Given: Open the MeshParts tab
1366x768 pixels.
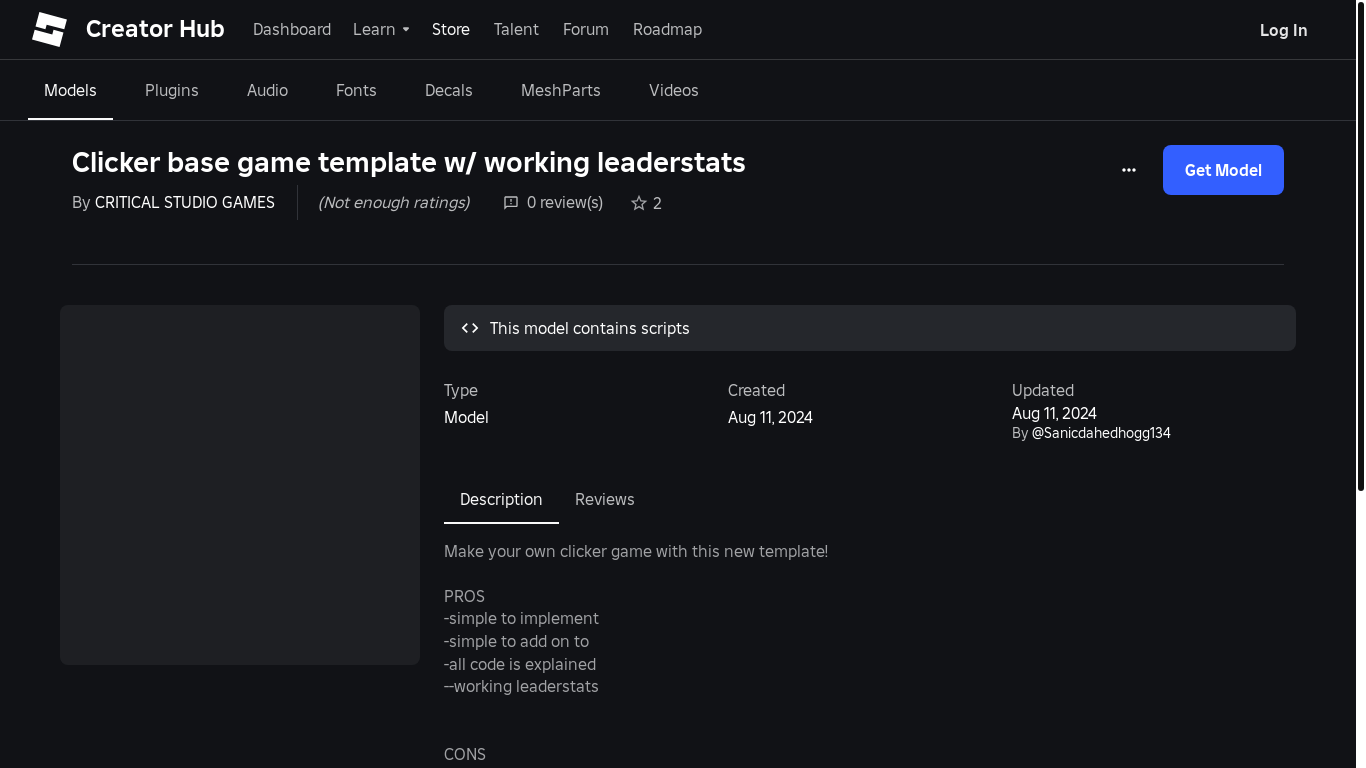Looking at the screenshot, I should (561, 90).
